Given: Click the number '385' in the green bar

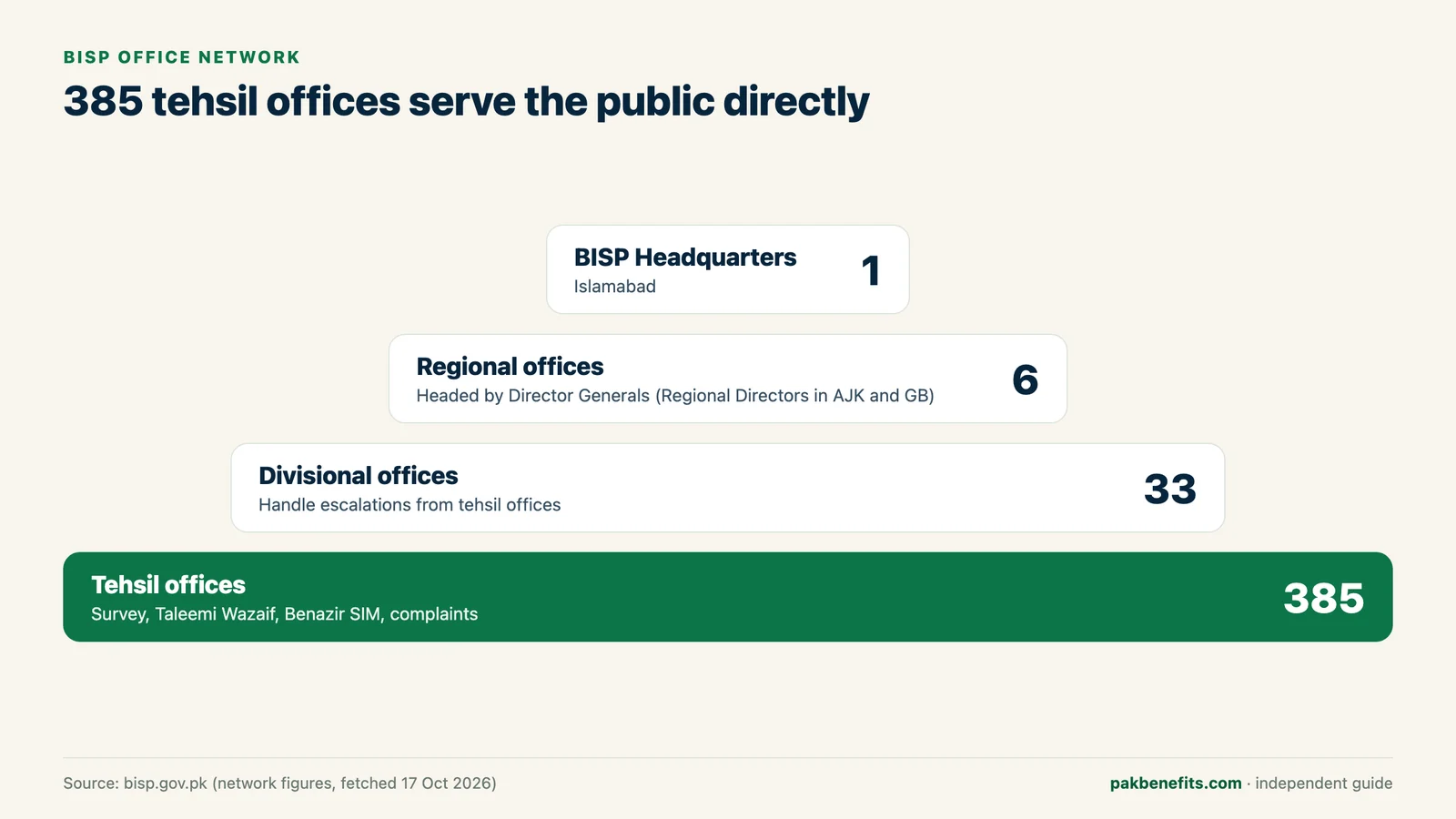Looking at the screenshot, I should tap(1324, 598).
